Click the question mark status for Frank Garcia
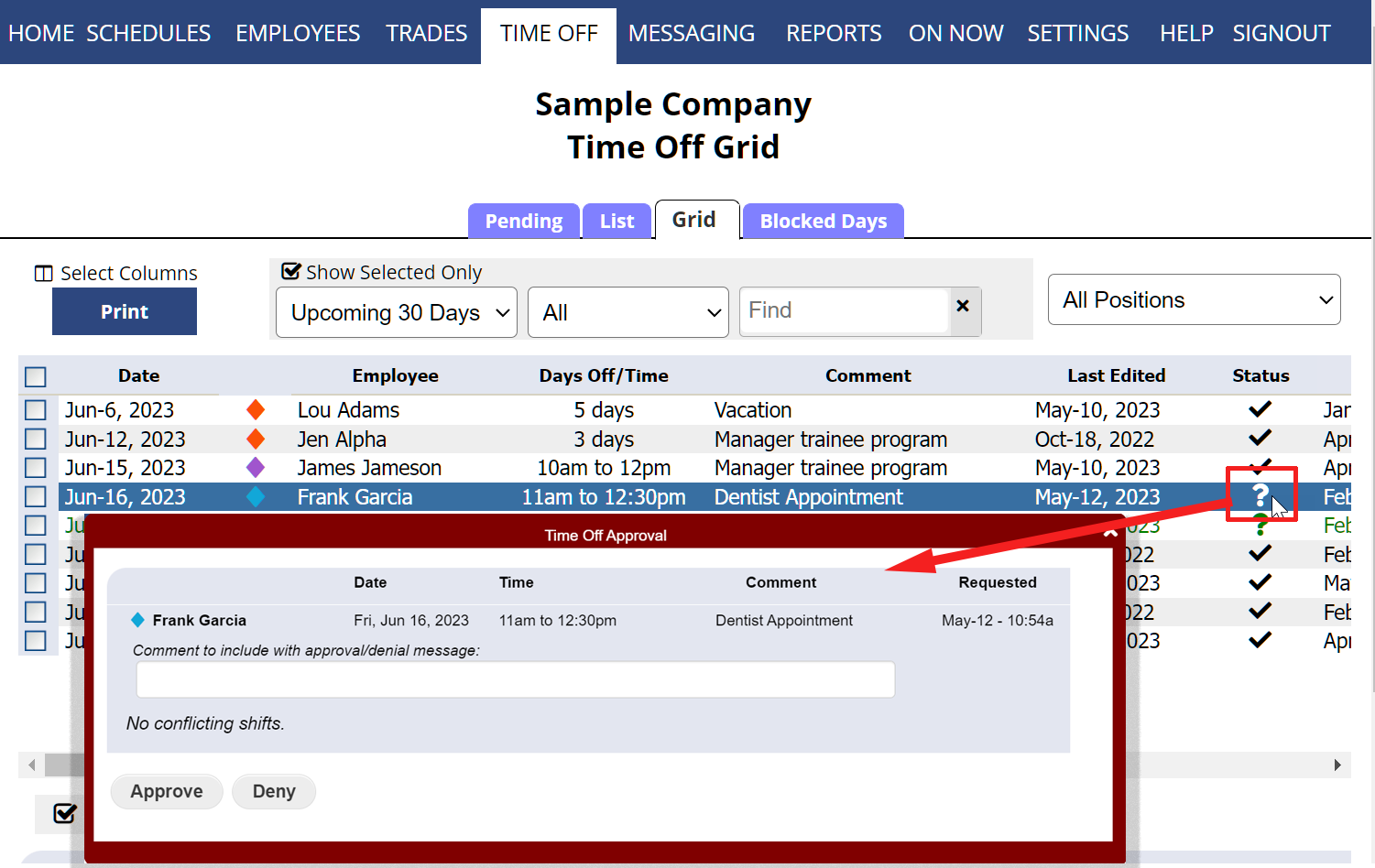This screenshot has height=868, width=1375. (1260, 495)
